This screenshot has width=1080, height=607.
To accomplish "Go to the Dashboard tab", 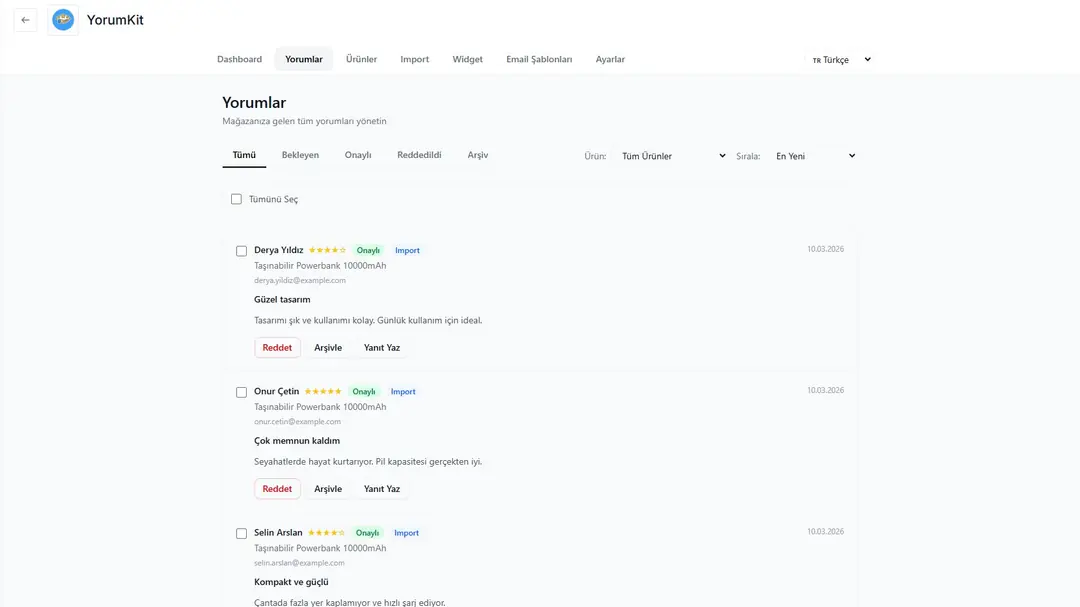I will click(239, 59).
